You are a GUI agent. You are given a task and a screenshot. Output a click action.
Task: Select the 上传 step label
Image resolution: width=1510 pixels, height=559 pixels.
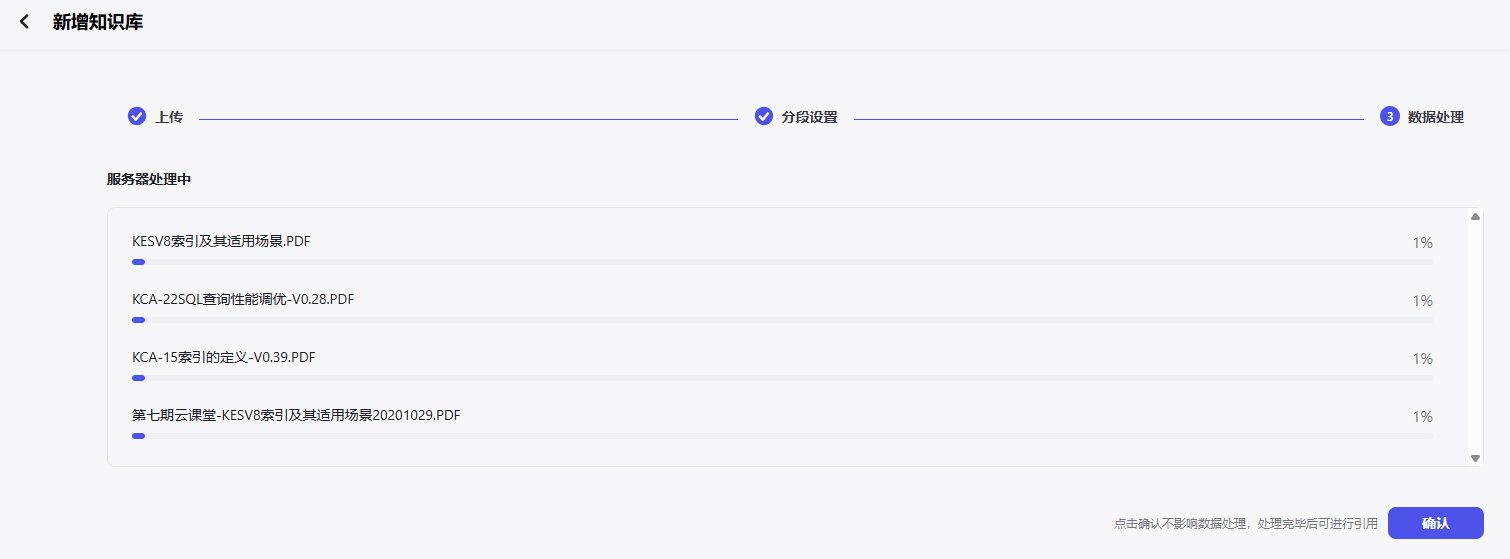[169, 117]
